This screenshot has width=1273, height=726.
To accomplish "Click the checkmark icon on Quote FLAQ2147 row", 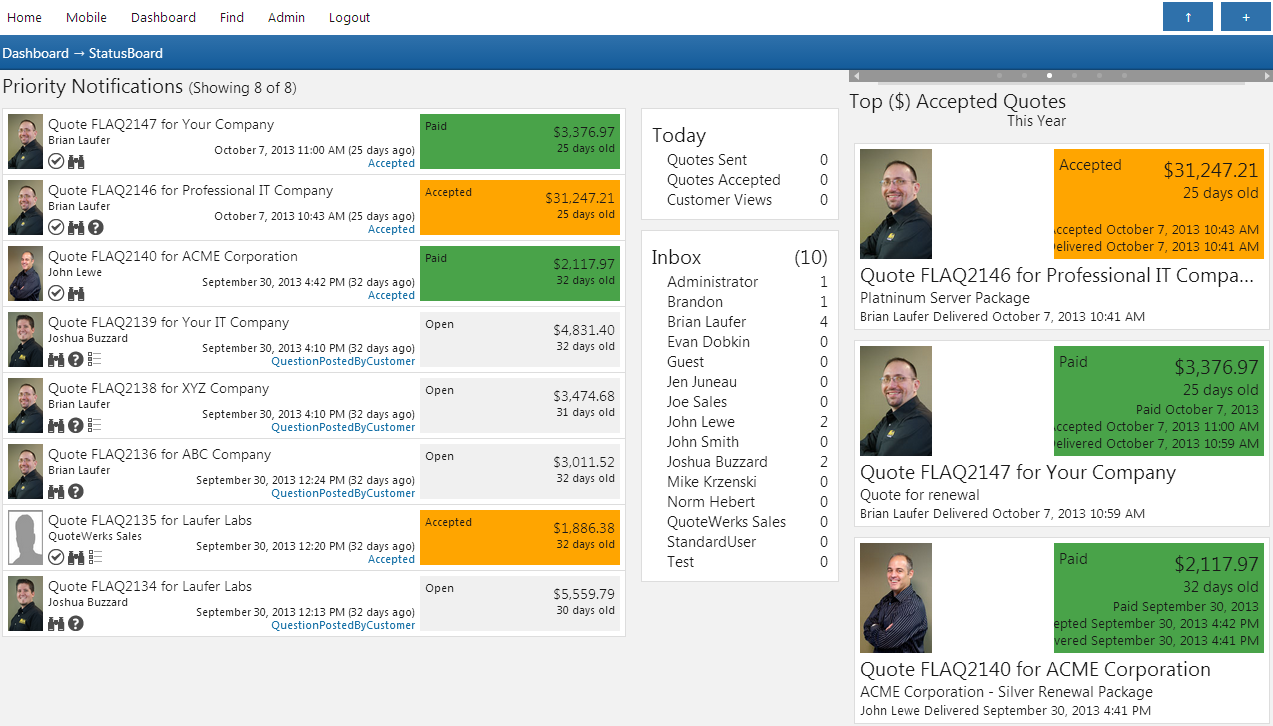I will click(x=56, y=161).
